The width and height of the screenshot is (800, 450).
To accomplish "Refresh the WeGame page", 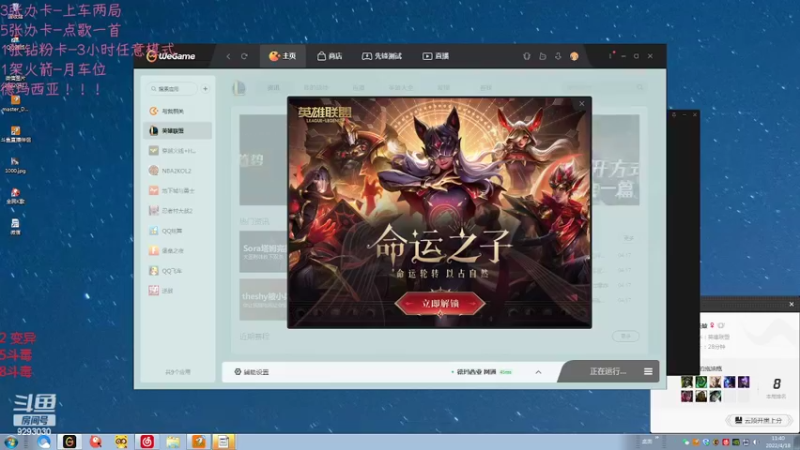I will [x=244, y=56].
